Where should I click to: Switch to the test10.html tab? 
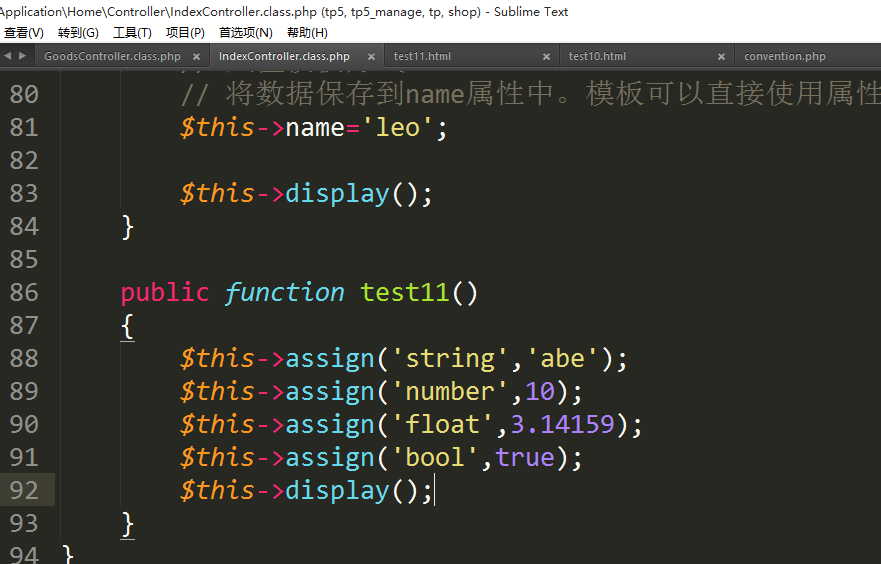click(597, 57)
